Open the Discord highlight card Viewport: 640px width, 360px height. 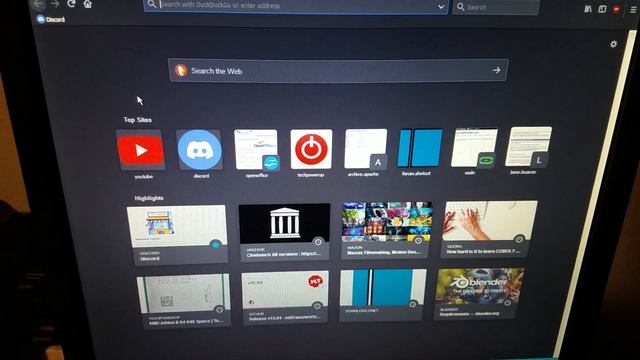[177, 235]
